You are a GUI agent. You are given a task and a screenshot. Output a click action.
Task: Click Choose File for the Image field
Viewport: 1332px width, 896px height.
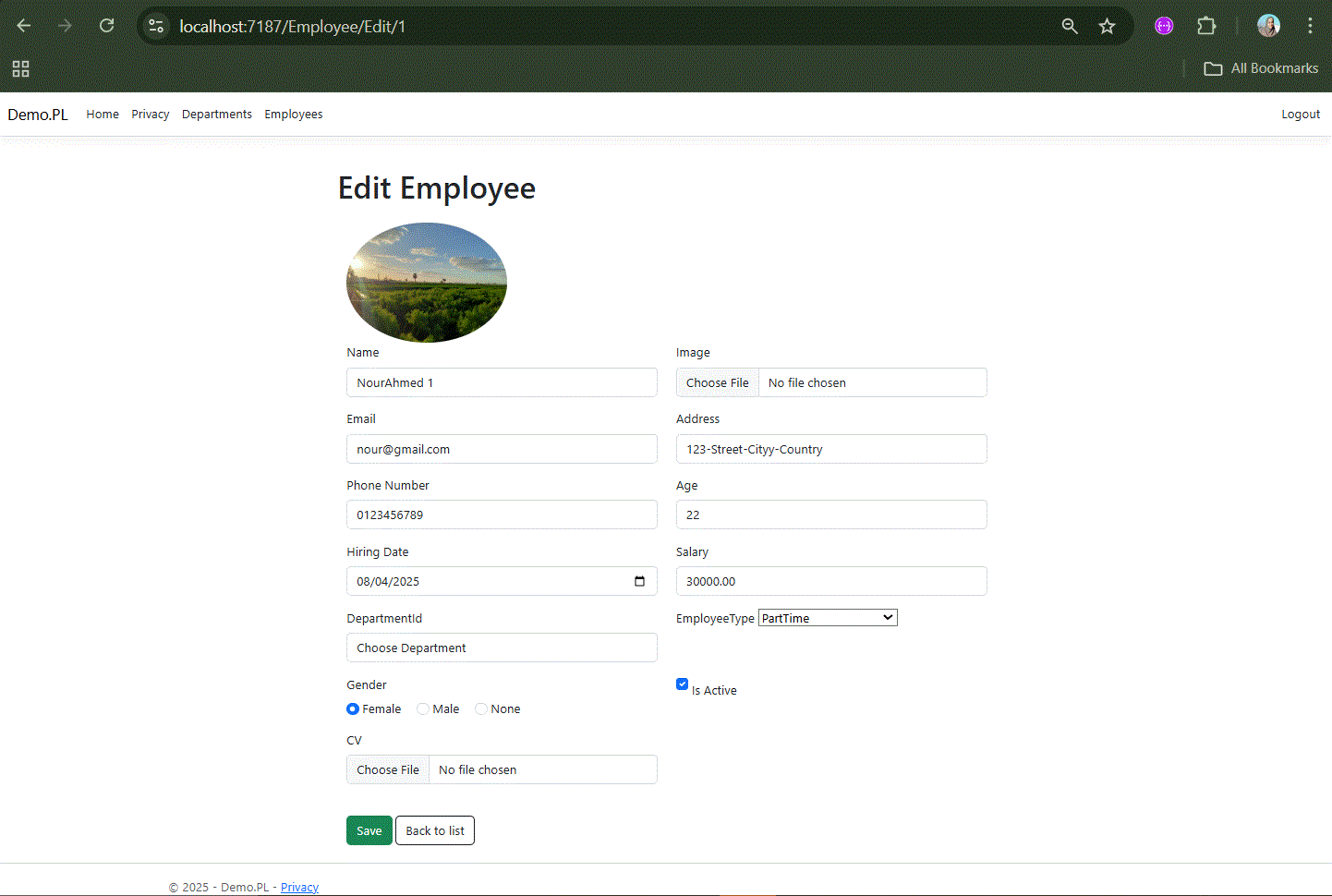point(718,382)
